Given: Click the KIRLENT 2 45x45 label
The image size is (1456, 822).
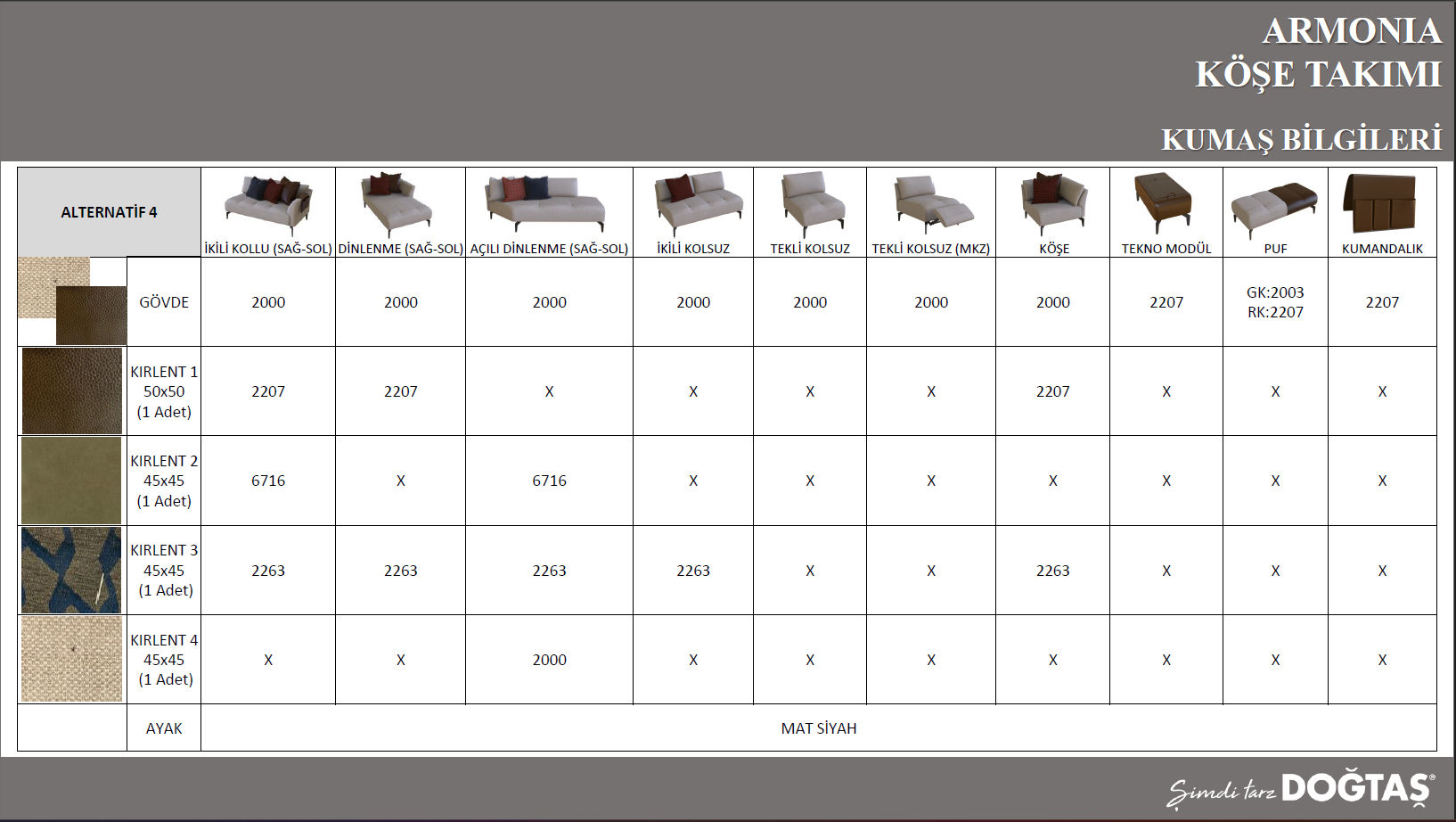Looking at the screenshot, I should click(x=164, y=481).
